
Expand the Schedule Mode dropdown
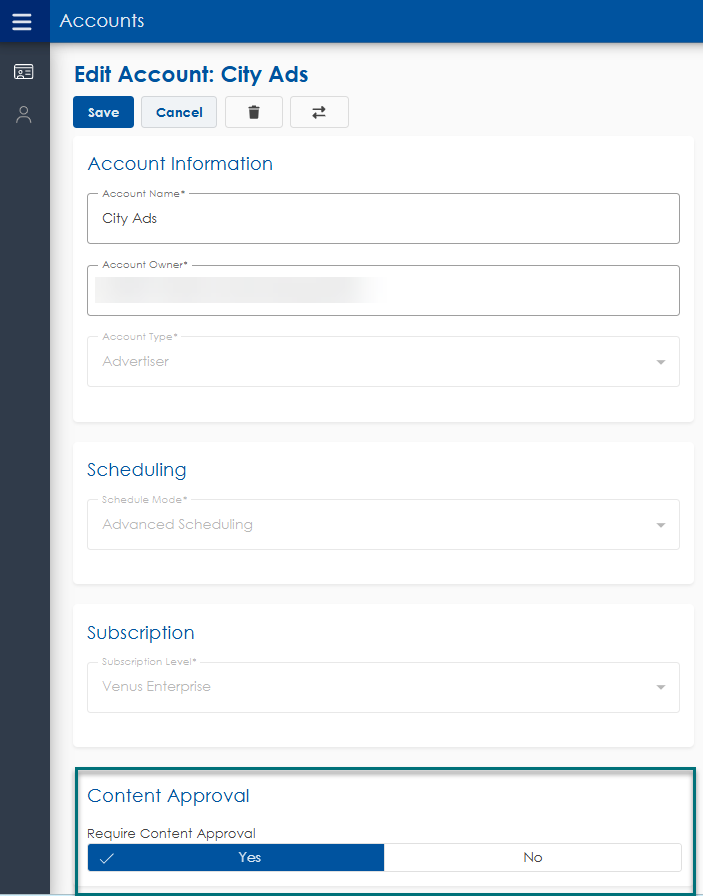pyautogui.click(x=660, y=525)
